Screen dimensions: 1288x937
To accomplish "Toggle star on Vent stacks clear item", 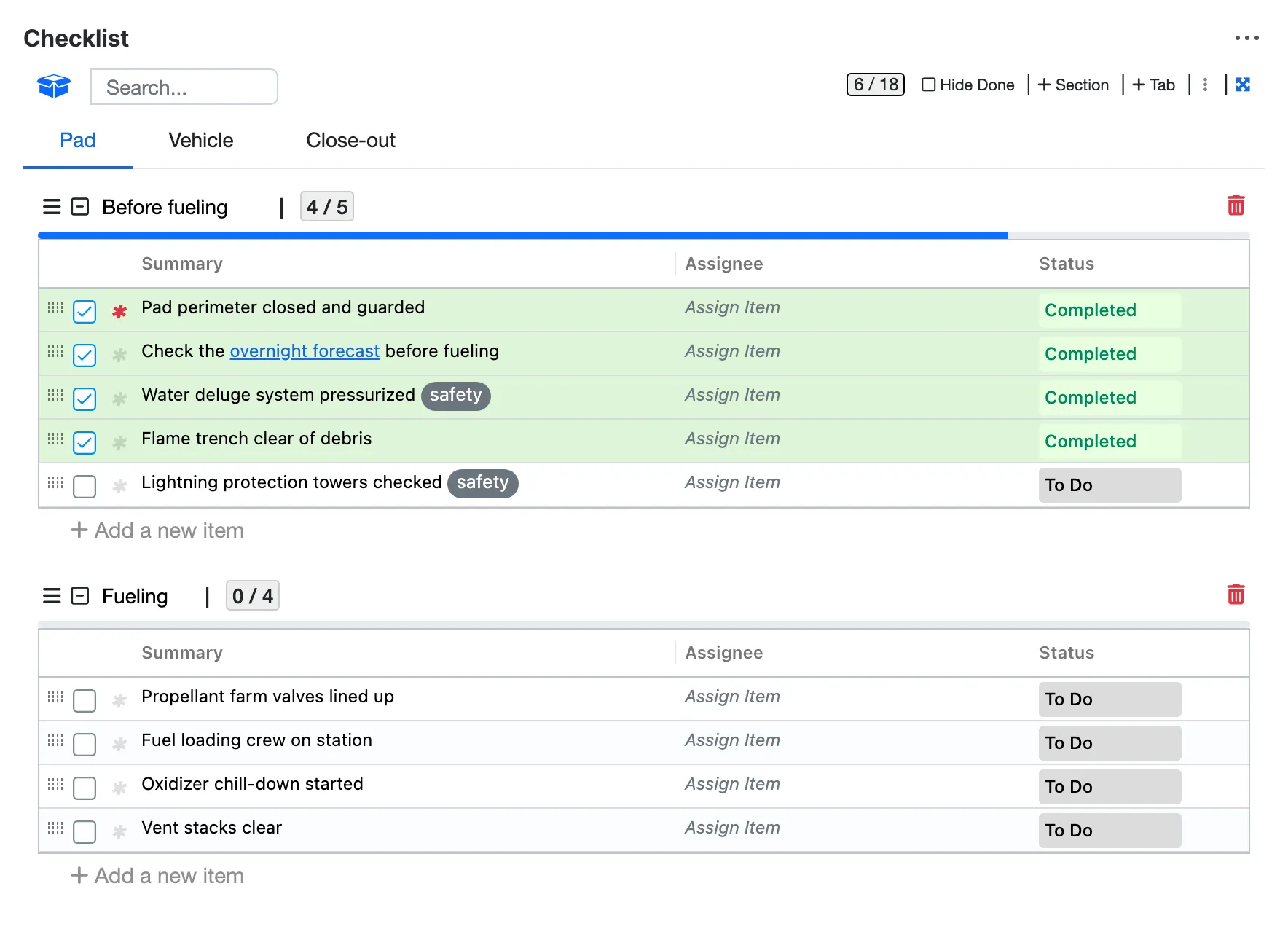I will (119, 831).
